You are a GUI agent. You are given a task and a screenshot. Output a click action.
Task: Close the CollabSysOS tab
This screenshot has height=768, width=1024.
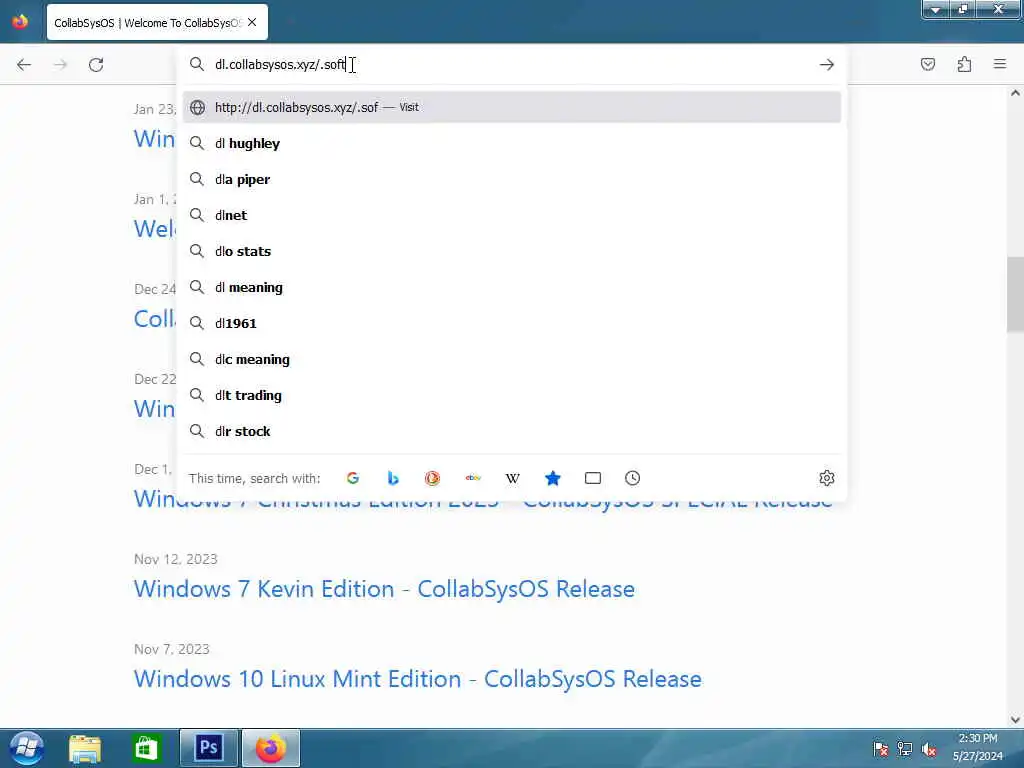coord(252,22)
